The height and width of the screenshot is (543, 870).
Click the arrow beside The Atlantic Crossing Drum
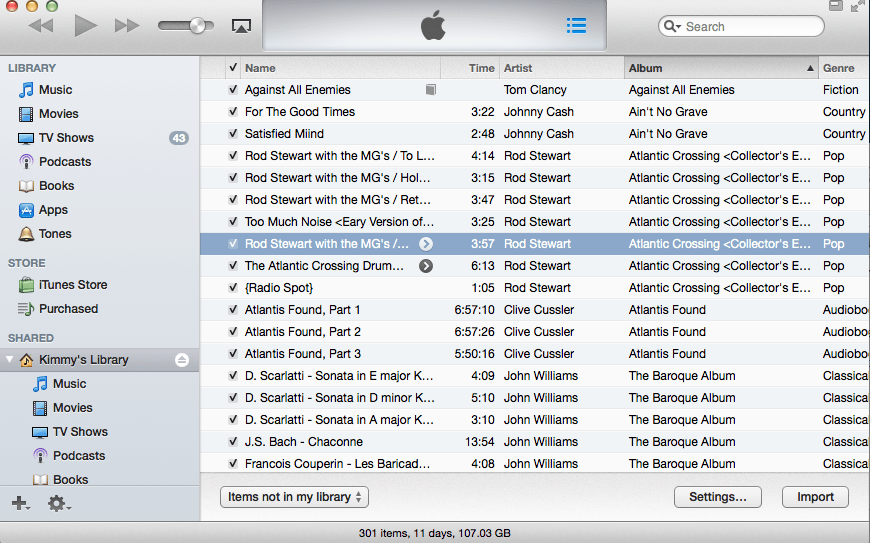coord(426,266)
